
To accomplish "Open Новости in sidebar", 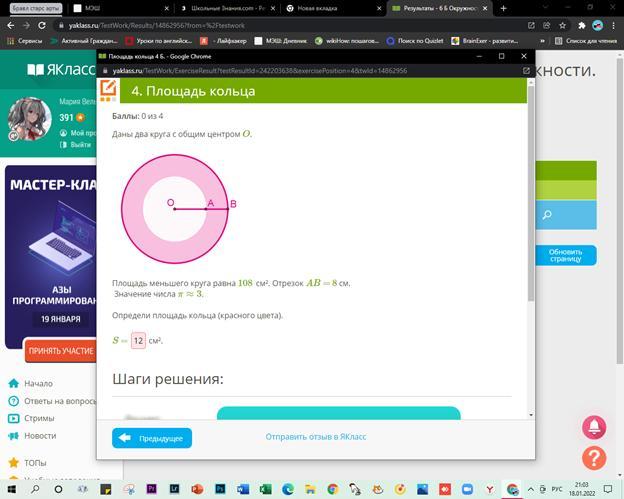I will click(32, 436).
